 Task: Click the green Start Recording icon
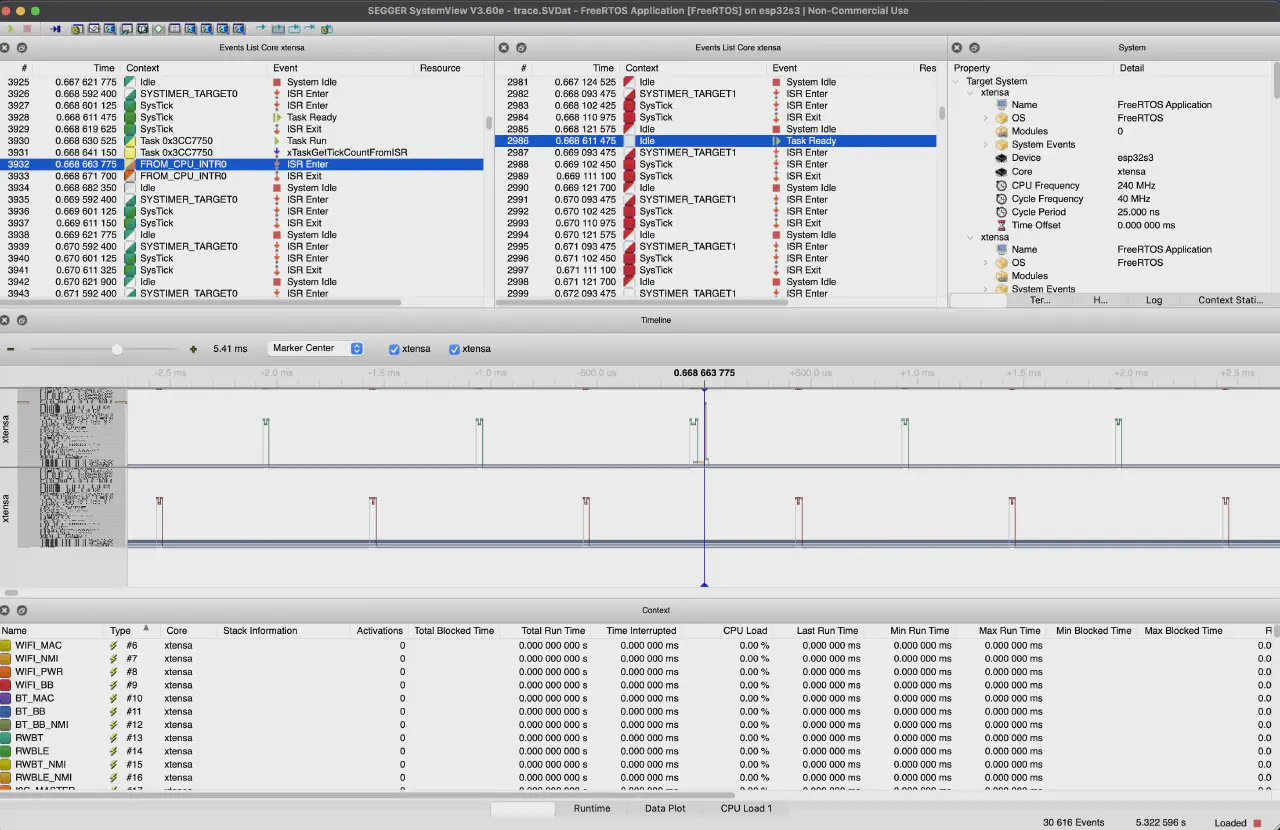point(11,29)
